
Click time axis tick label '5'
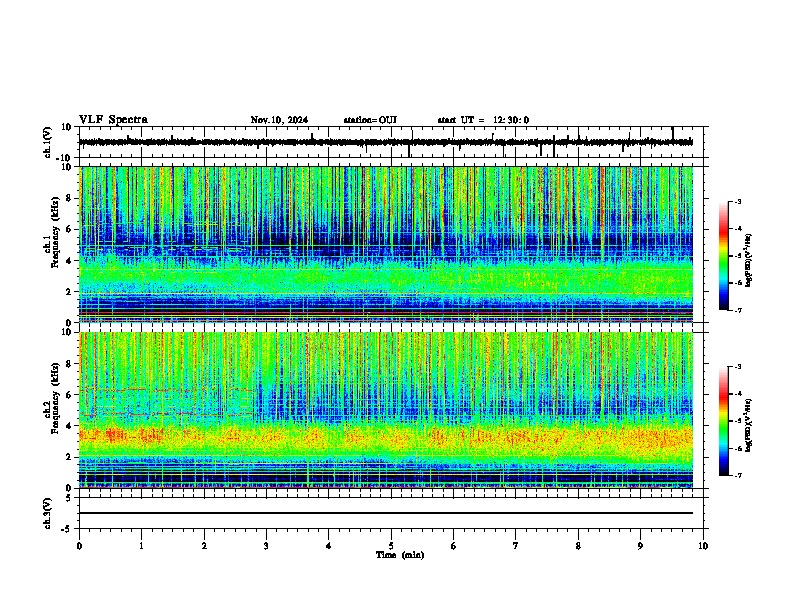coord(391,546)
